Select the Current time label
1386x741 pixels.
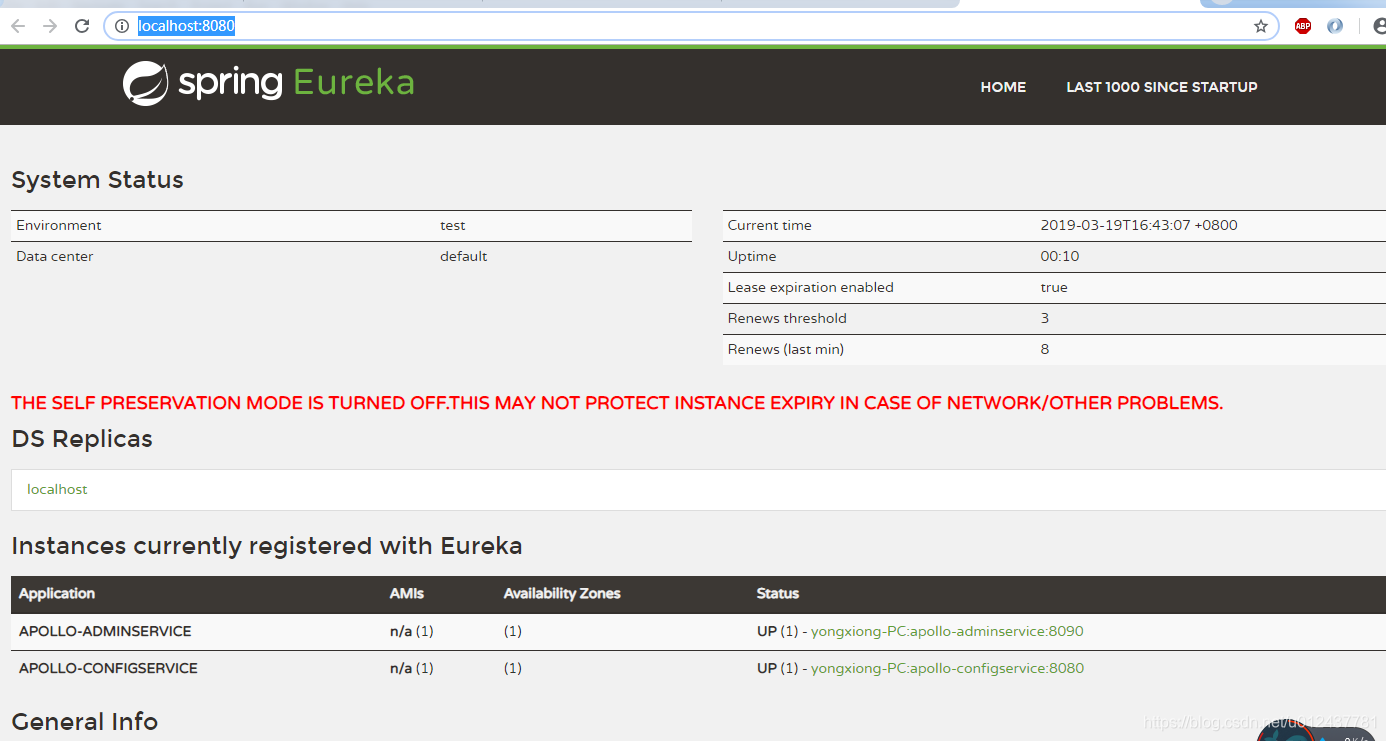pyautogui.click(x=770, y=225)
